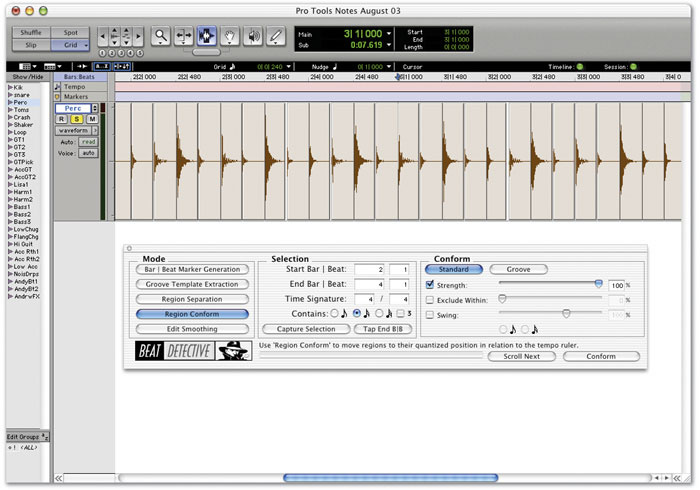
Task: Select the eighth-note Contains radio button
Action: click(x=334, y=314)
